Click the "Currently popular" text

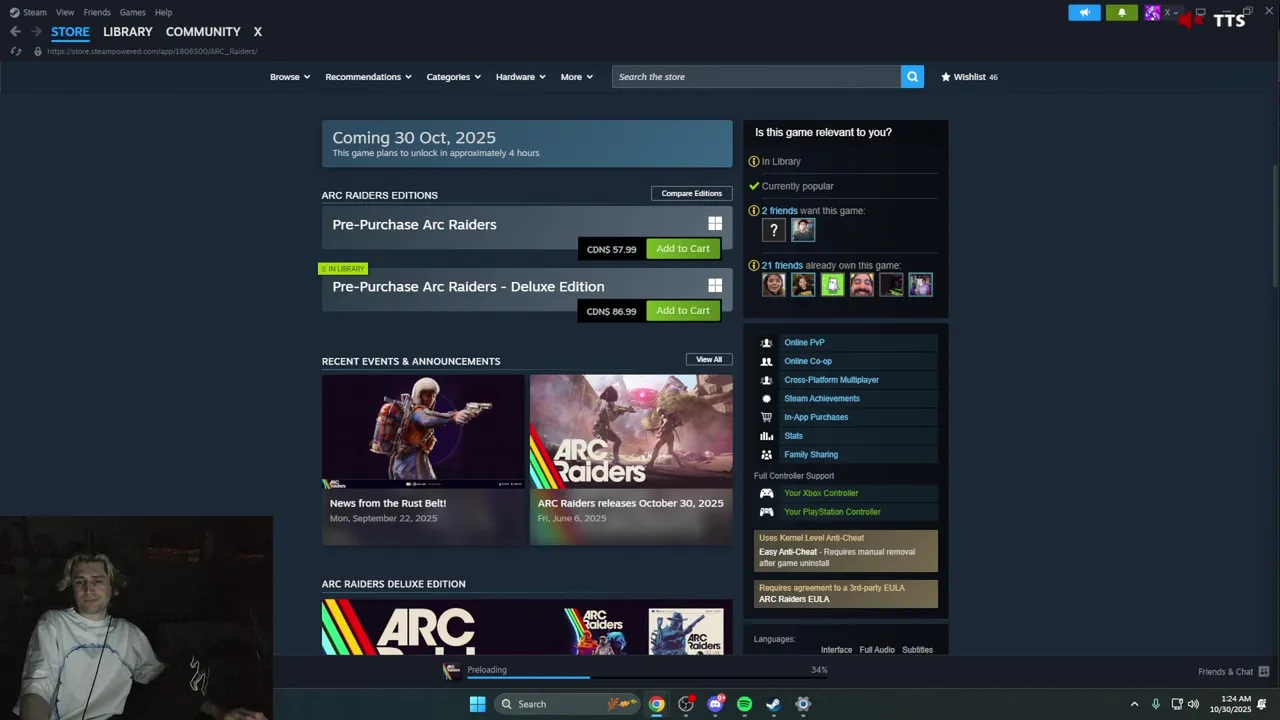click(797, 186)
